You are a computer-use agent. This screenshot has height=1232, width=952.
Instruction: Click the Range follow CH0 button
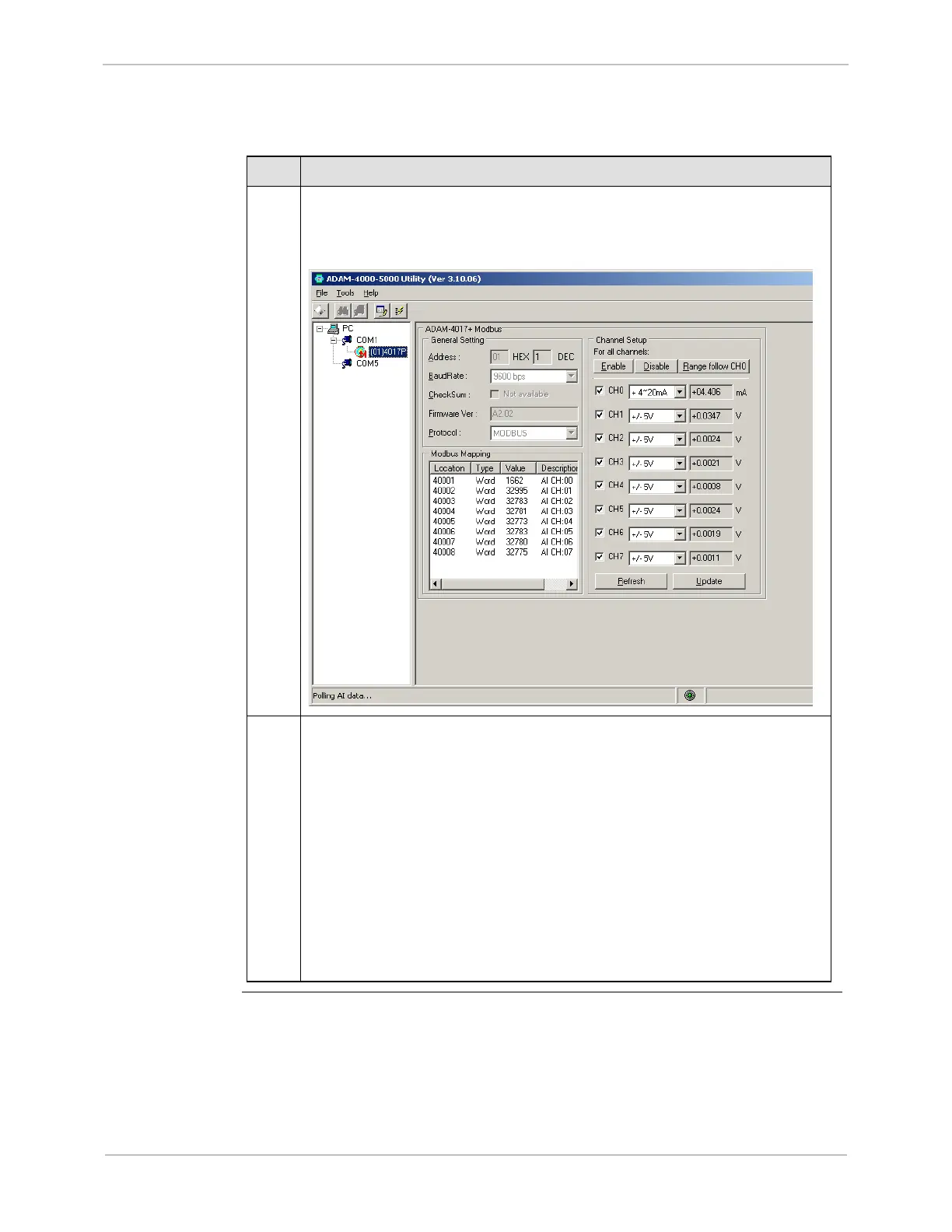point(715,366)
